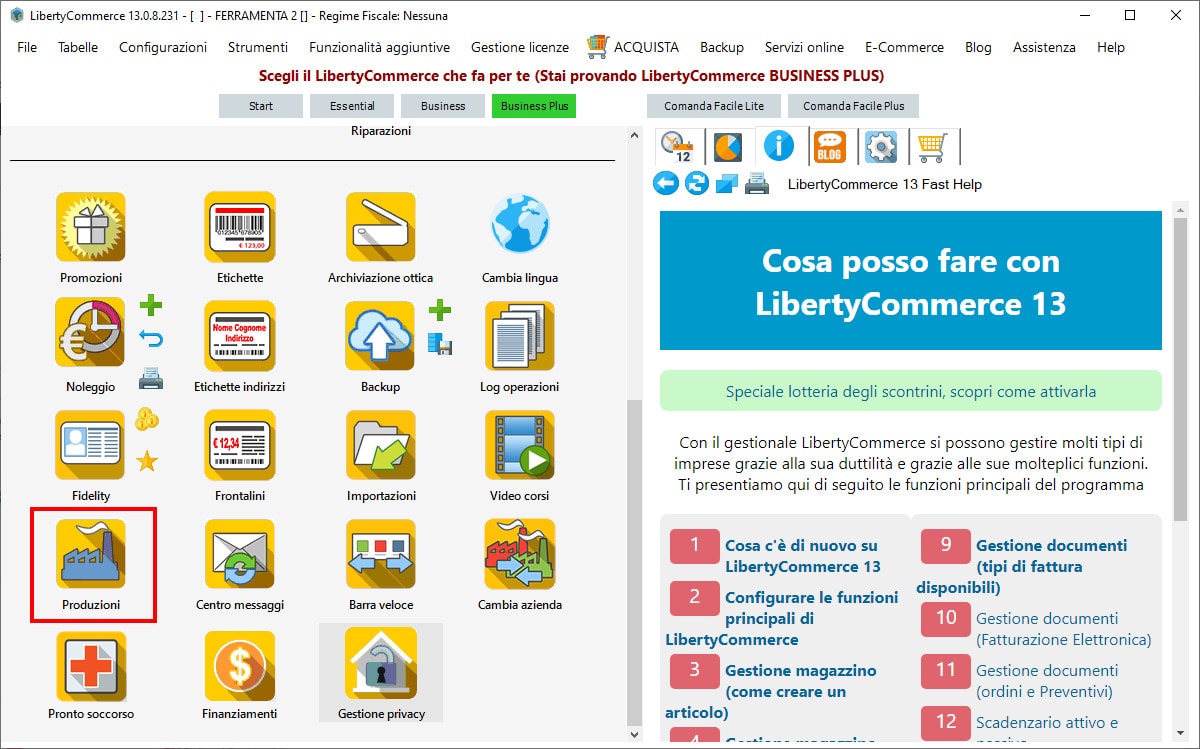Select Comanda Facile Lite button
This screenshot has width=1200, height=749.
click(x=714, y=106)
